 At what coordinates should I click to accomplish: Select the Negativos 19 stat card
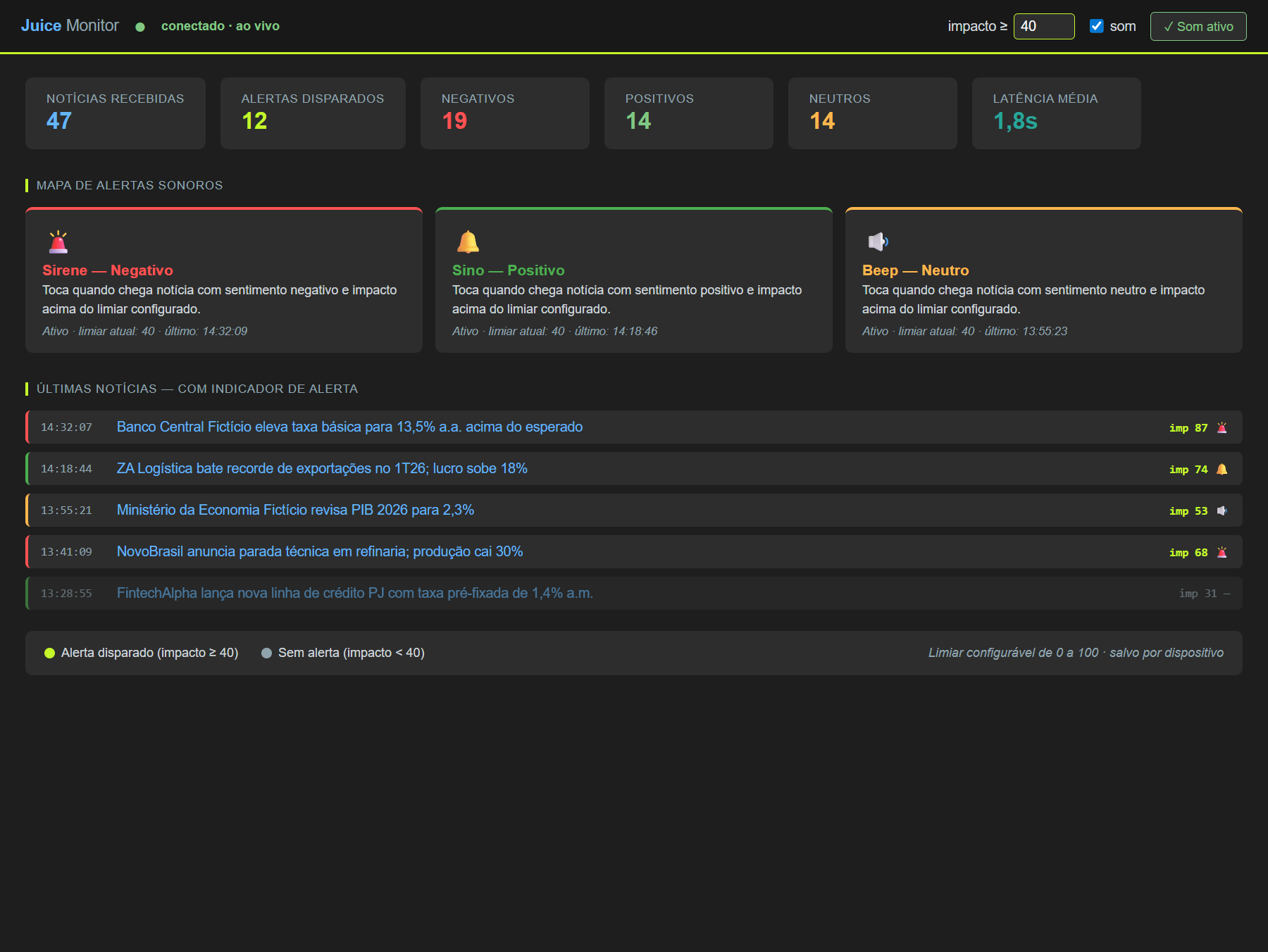[505, 113]
